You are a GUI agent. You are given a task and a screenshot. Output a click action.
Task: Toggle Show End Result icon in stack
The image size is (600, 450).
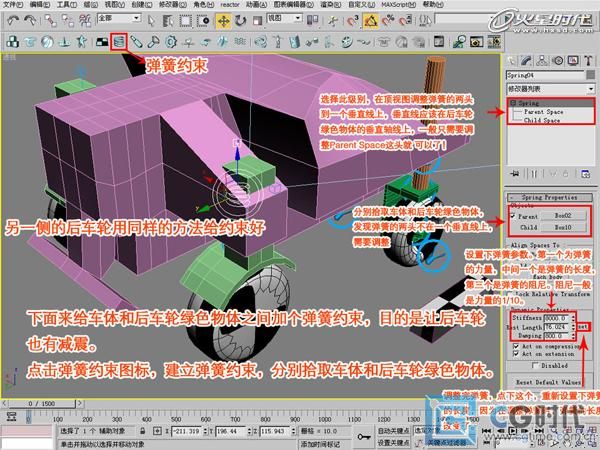(x=534, y=174)
